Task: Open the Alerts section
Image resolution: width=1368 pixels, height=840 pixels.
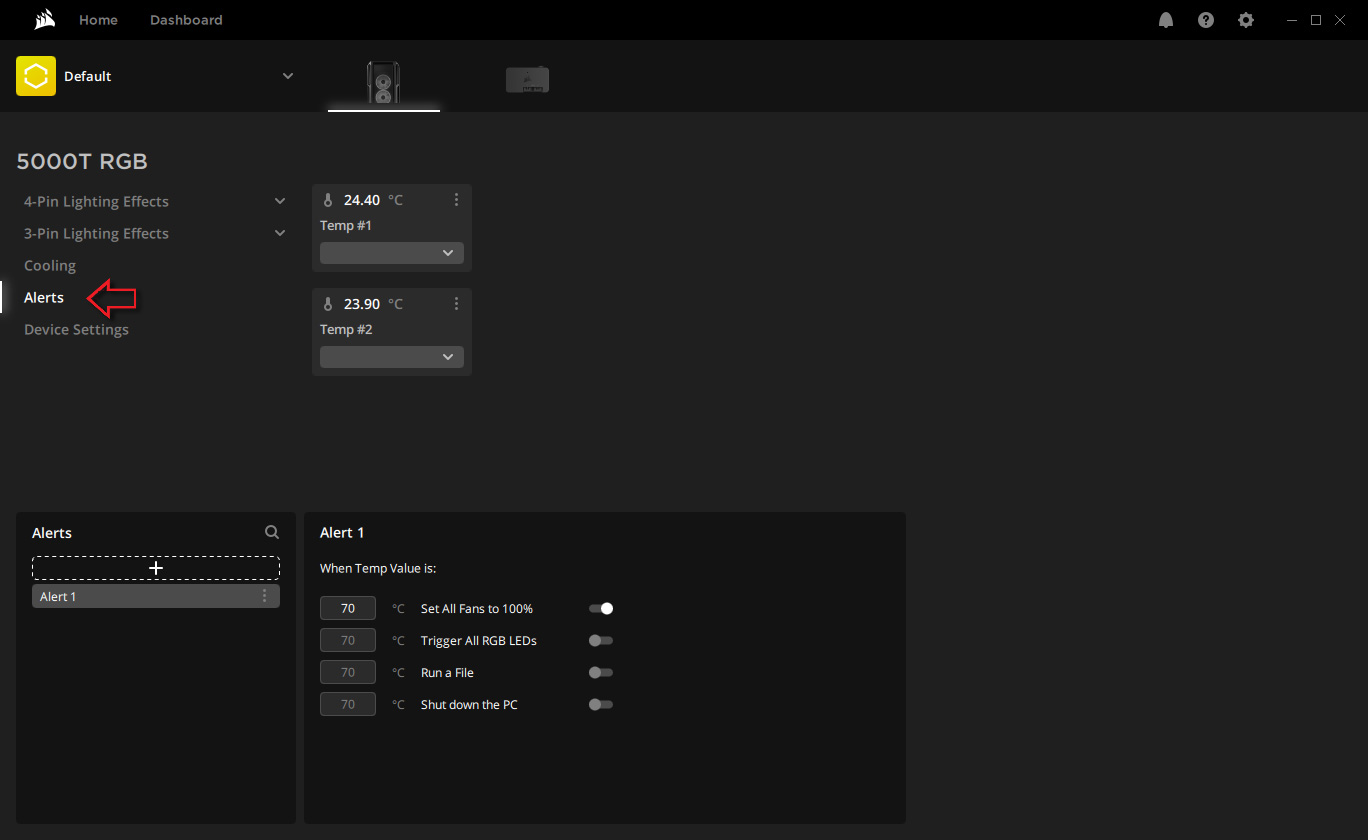Action: [x=44, y=297]
